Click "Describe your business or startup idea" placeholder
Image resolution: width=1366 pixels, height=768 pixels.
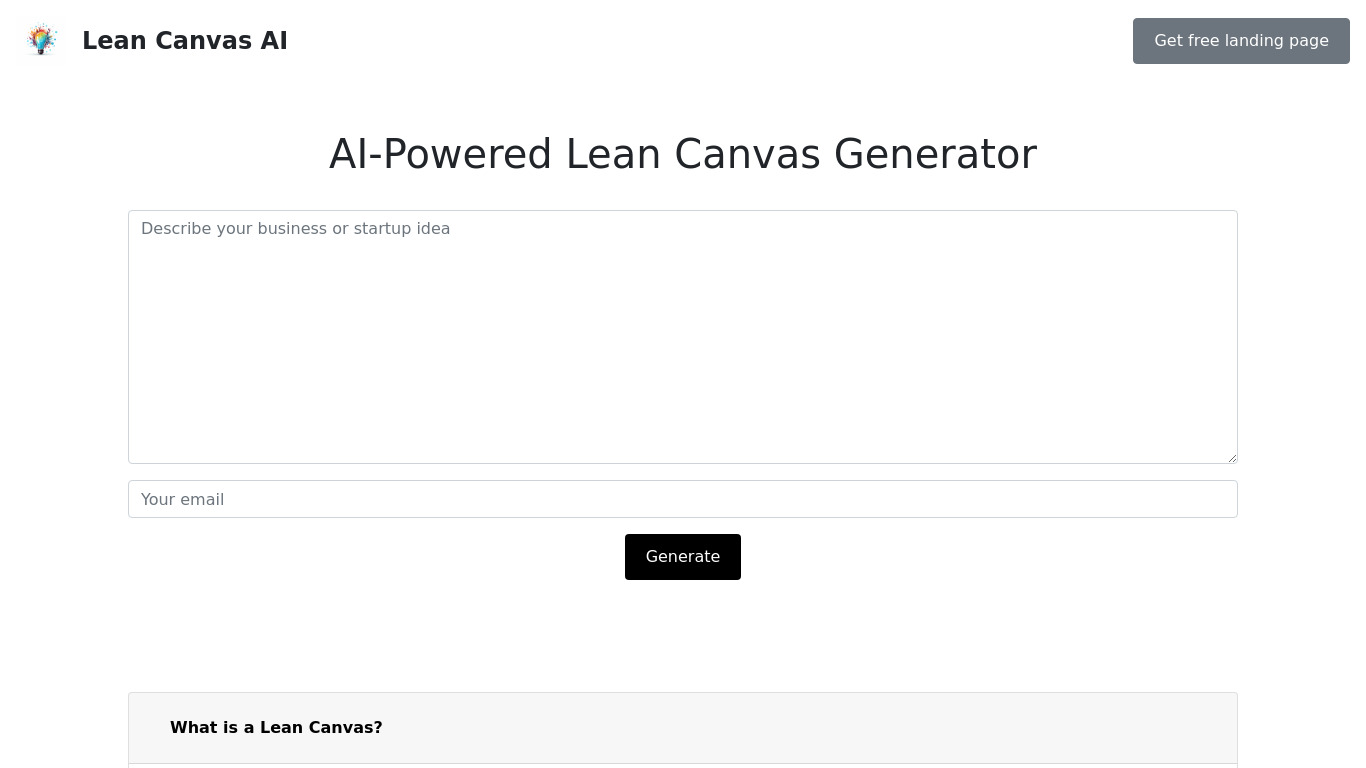(296, 229)
